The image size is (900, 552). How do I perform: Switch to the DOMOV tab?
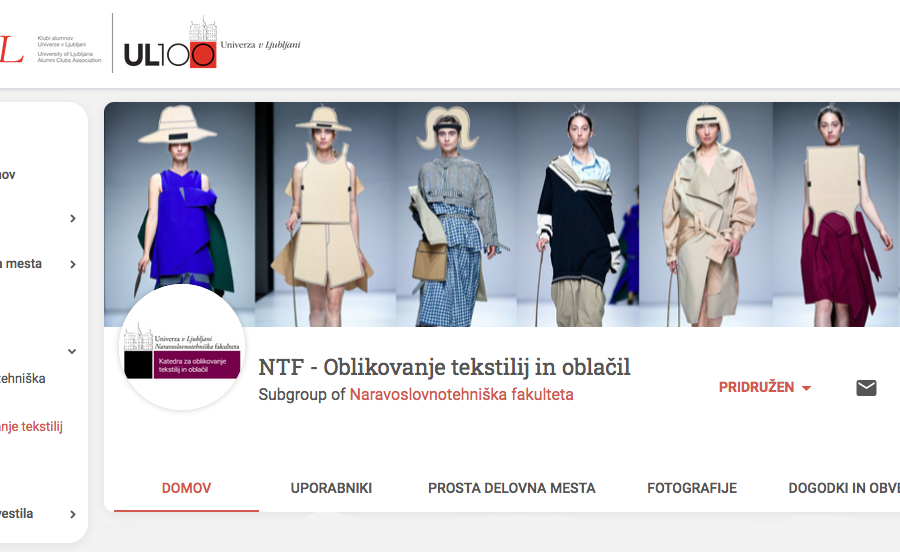point(187,488)
